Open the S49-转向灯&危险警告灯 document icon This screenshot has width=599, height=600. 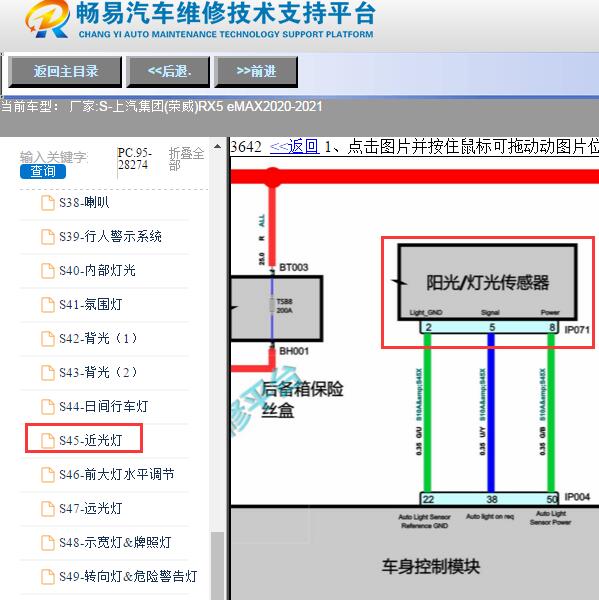tap(48, 576)
